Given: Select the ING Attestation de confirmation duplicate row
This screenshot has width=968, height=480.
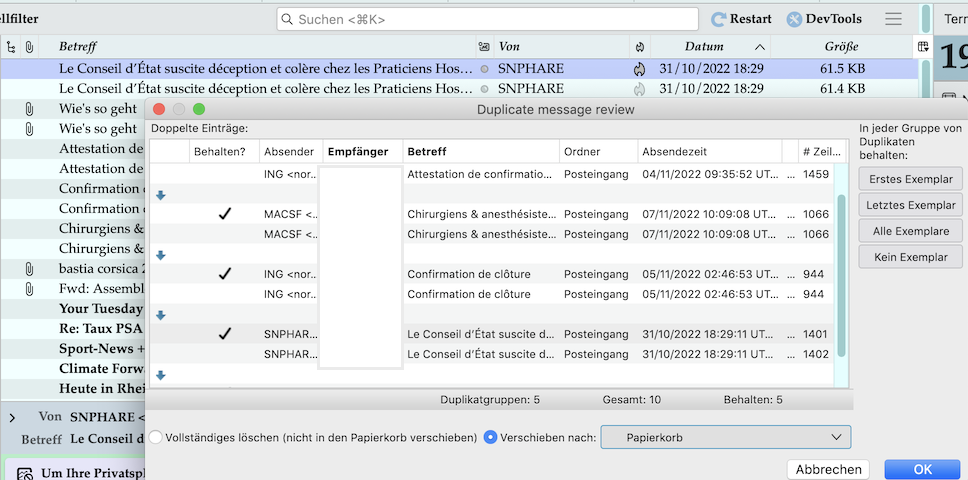Looking at the screenshot, I should coord(491,175).
